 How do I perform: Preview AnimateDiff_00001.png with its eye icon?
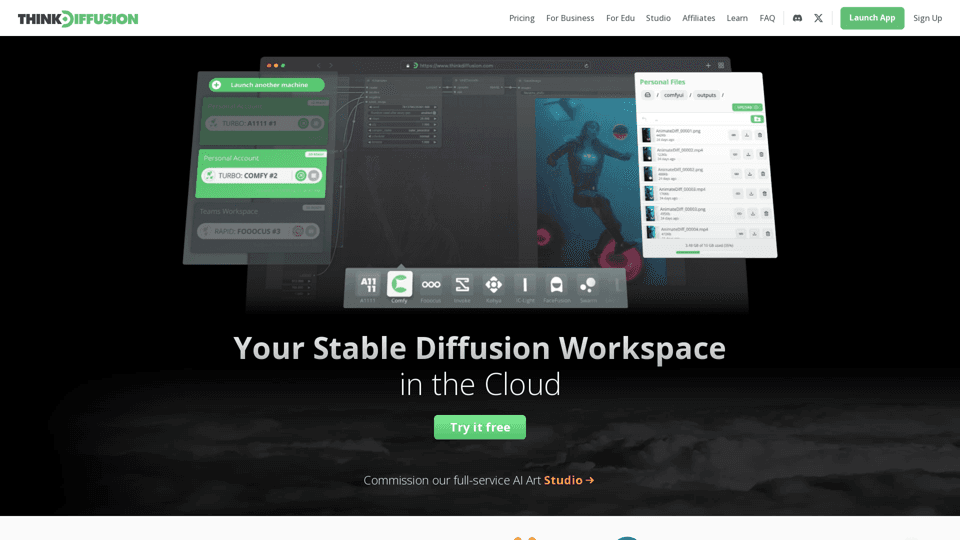click(x=733, y=135)
